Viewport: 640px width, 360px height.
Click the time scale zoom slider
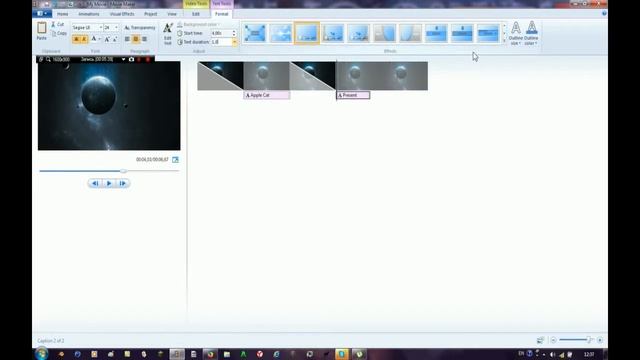tap(577, 340)
